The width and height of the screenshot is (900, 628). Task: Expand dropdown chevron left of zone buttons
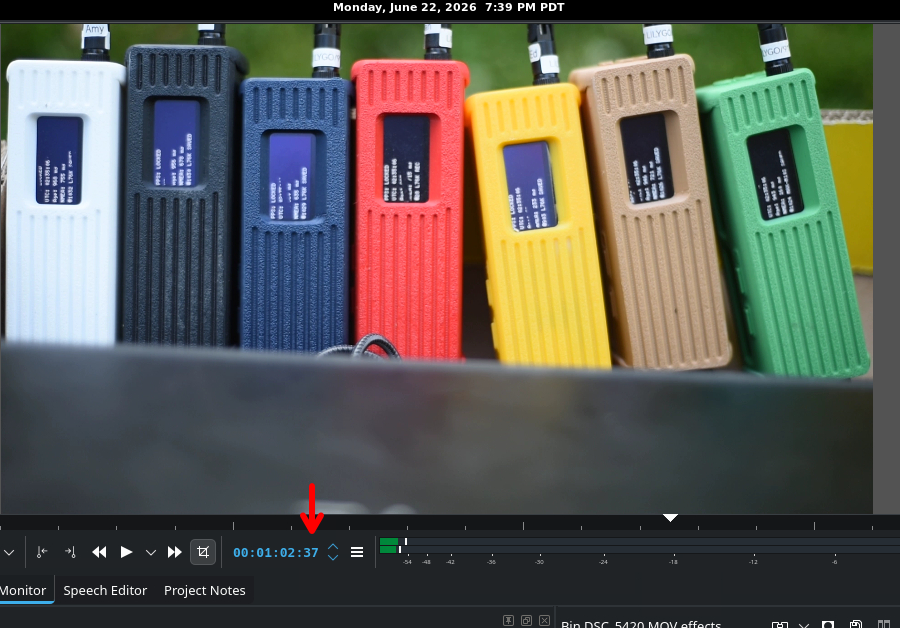[9, 552]
